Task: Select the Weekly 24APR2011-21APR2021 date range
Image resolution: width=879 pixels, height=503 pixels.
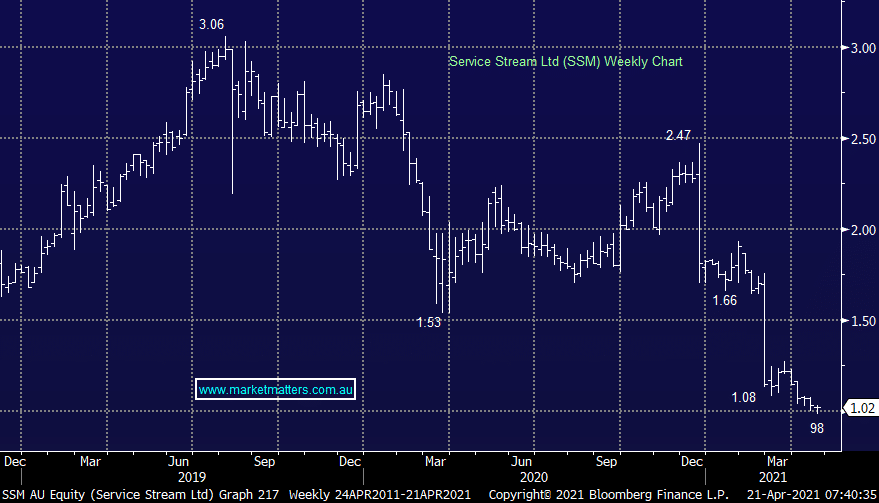Action: point(381,494)
